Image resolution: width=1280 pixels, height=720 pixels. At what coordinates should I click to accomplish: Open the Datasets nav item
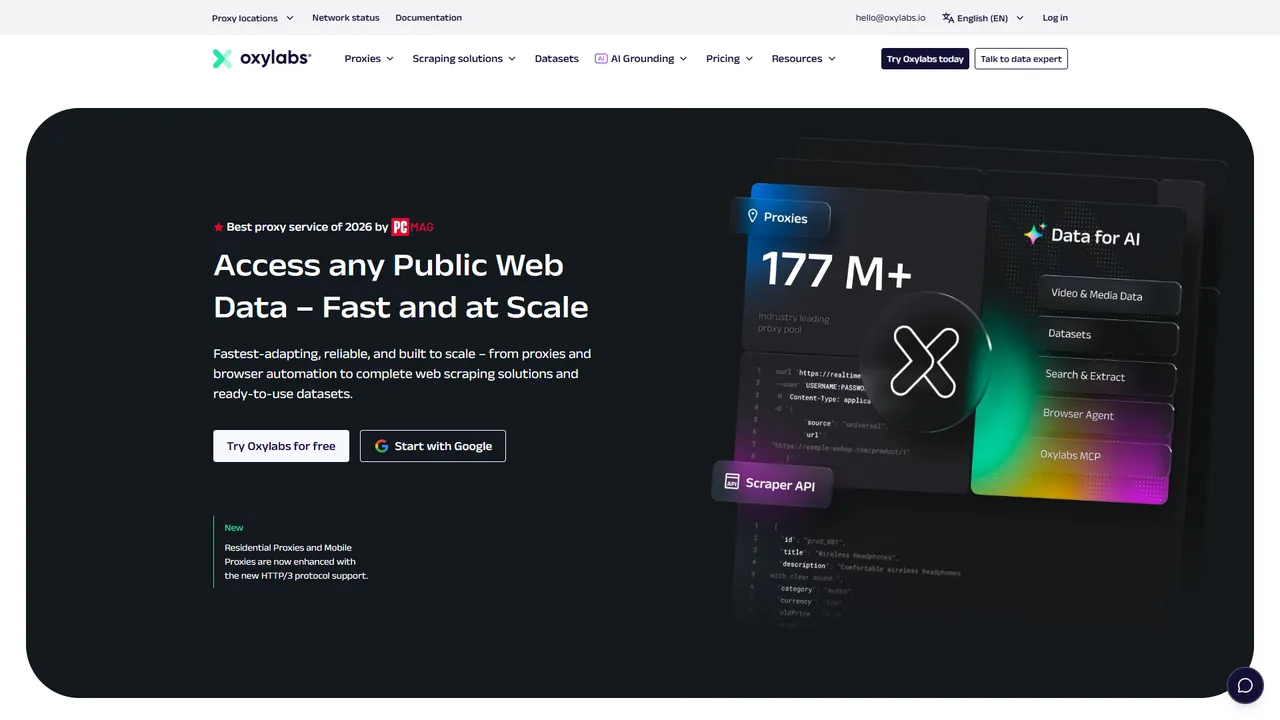click(557, 59)
